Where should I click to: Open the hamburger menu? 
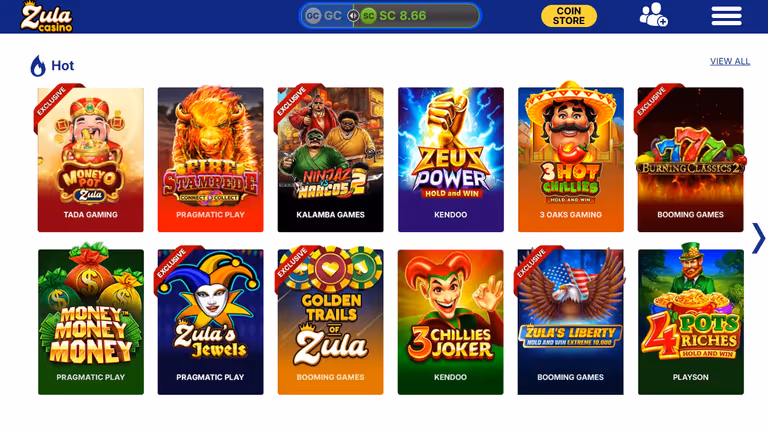tap(726, 16)
